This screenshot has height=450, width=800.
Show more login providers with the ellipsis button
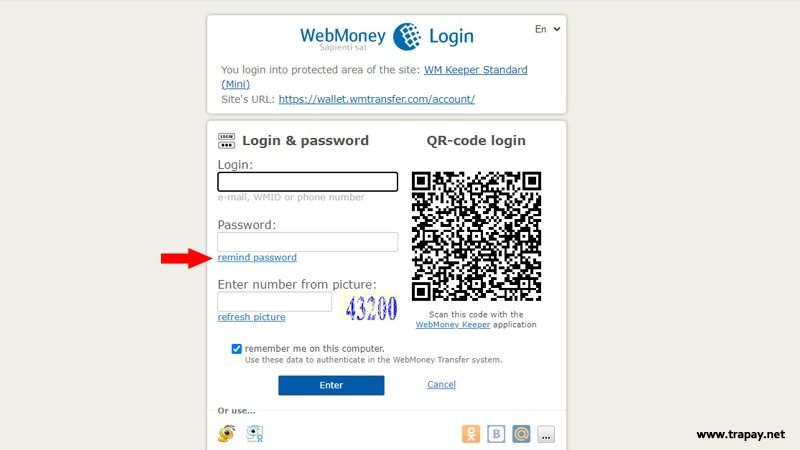(x=546, y=434)
